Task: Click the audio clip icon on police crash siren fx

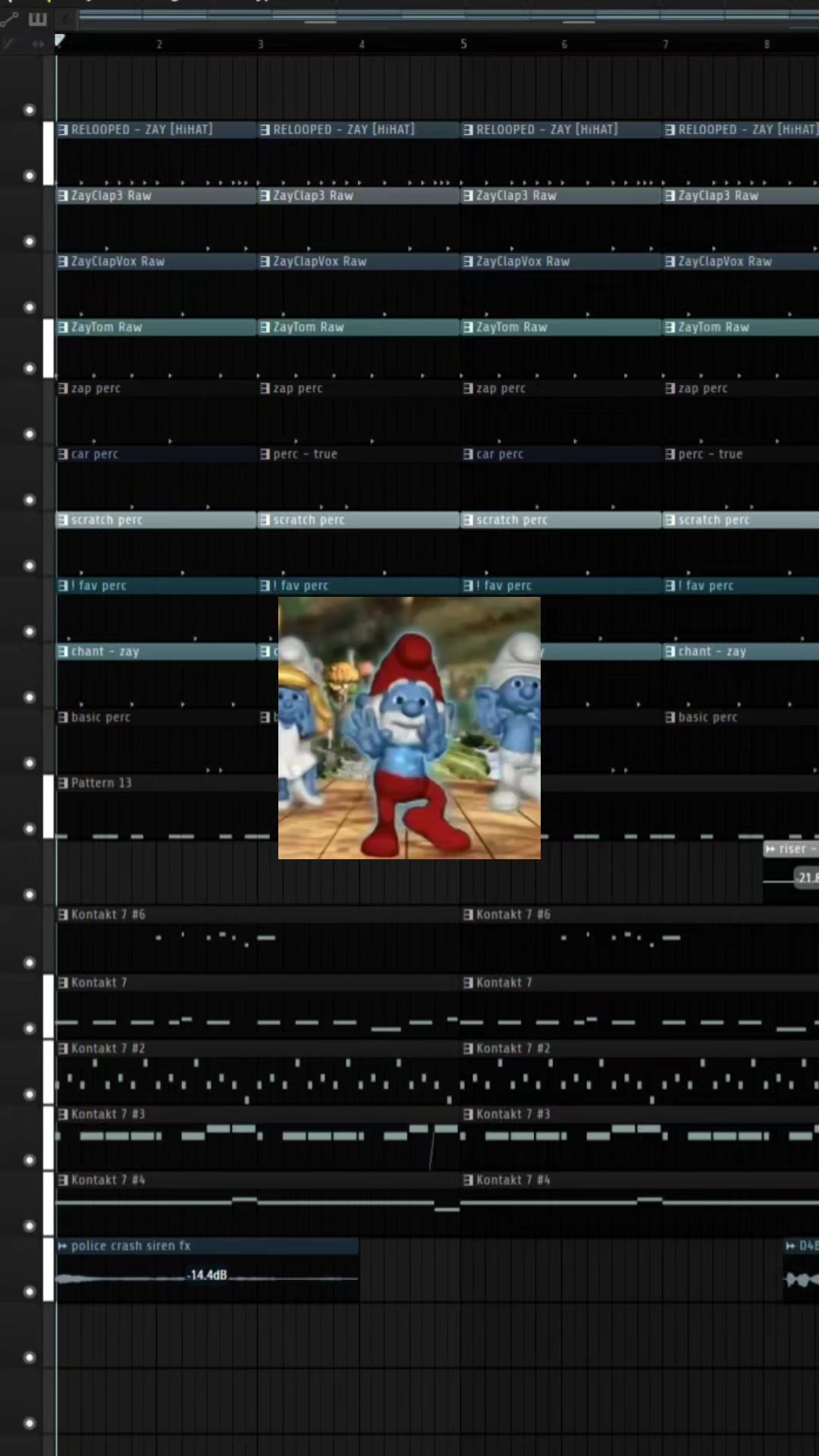Action: pyautogui.click(x=63, y=1246)
